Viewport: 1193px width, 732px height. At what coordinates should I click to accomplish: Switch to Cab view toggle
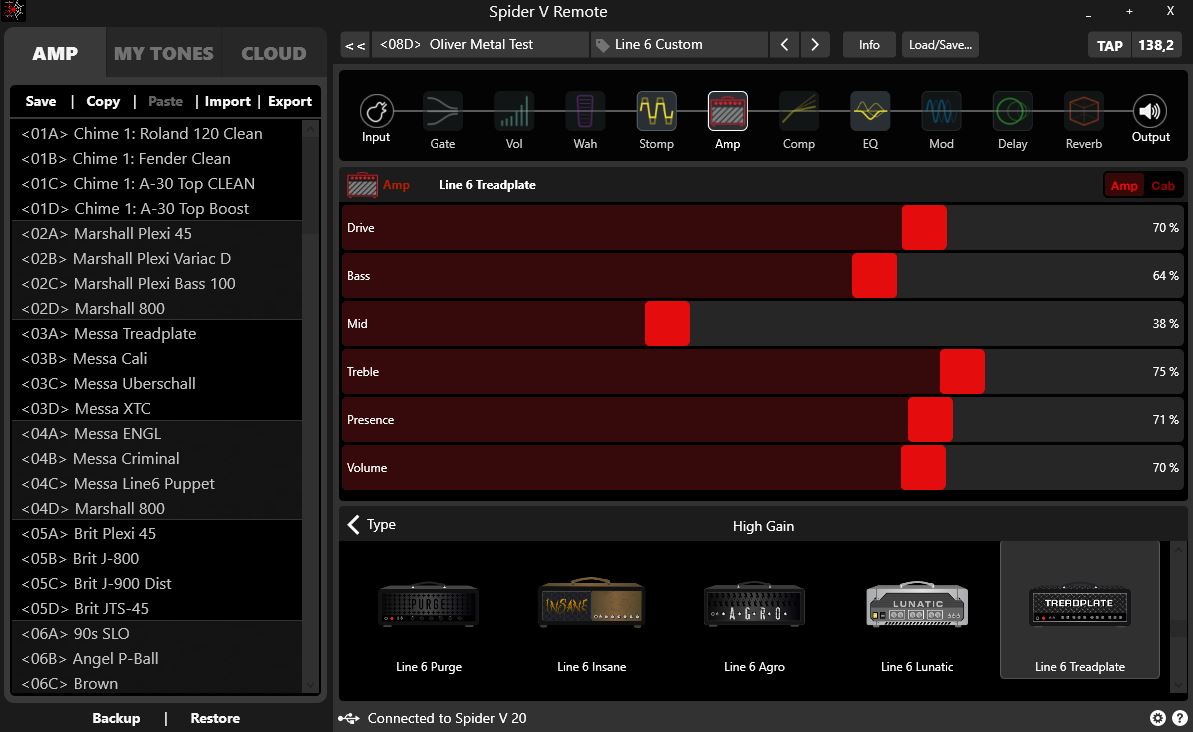click(x=1163, y=186)
